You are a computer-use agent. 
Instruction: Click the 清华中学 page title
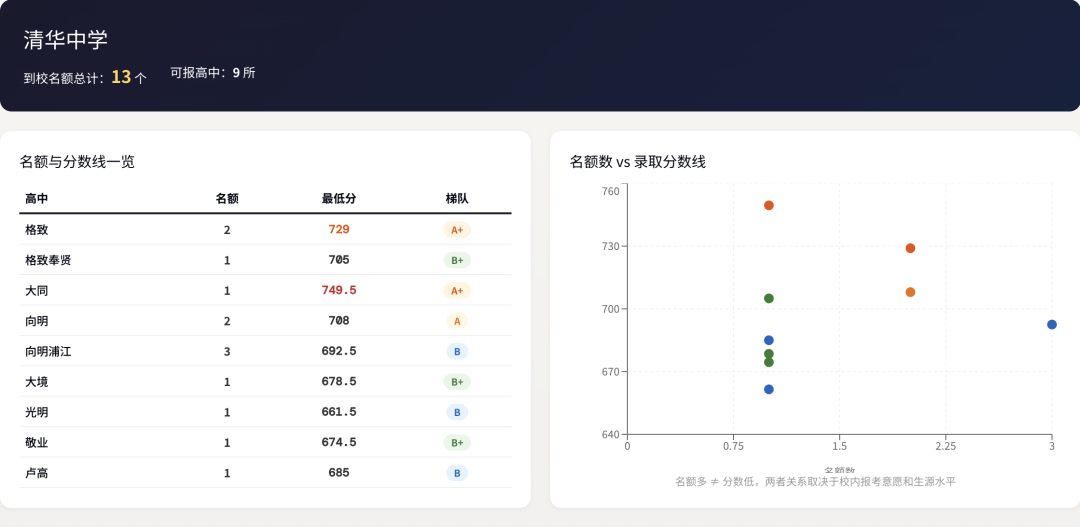[x=66, y=40]
